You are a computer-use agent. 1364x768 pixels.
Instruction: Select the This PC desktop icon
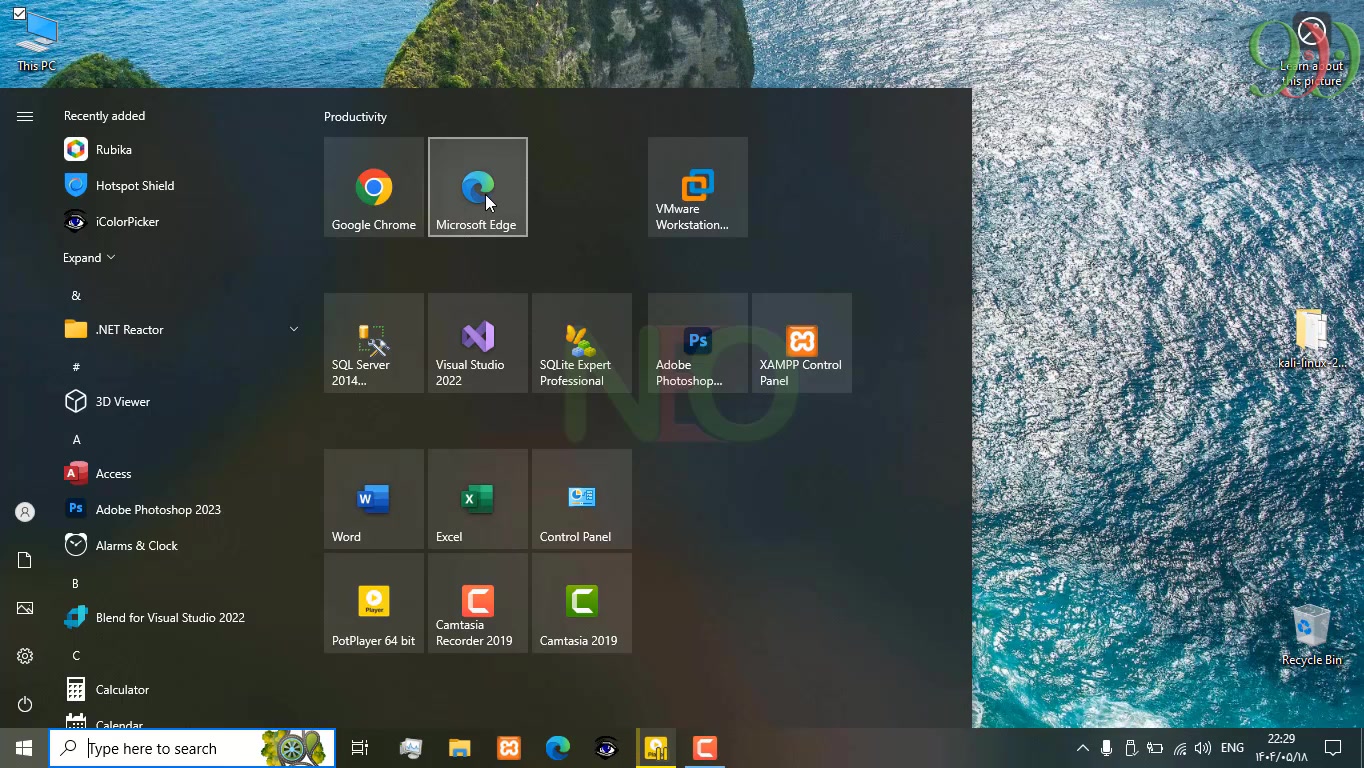point(37,41)
